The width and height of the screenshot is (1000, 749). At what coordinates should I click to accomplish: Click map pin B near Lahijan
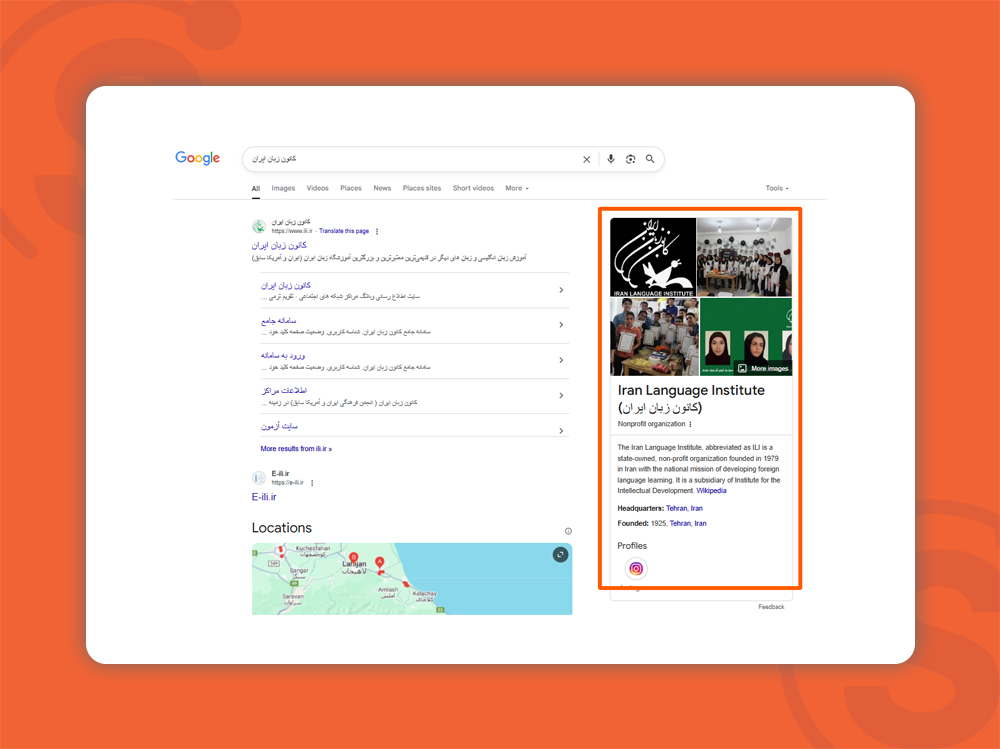click(353, 558)
